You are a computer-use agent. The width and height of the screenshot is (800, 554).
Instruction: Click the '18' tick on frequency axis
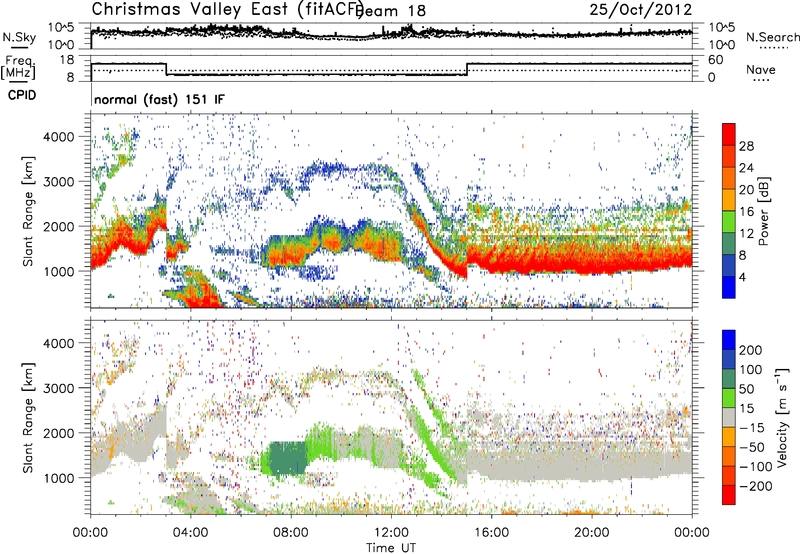67,60
